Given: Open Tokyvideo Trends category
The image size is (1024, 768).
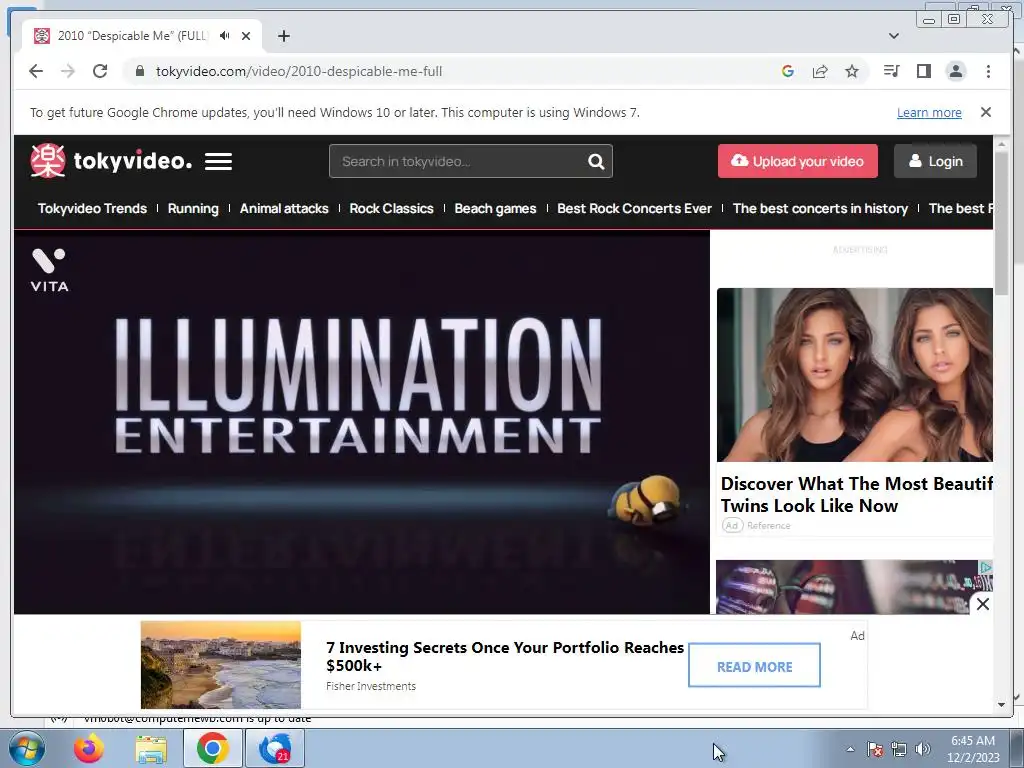Looking at the screenshot, I should (x=92, y=208).
